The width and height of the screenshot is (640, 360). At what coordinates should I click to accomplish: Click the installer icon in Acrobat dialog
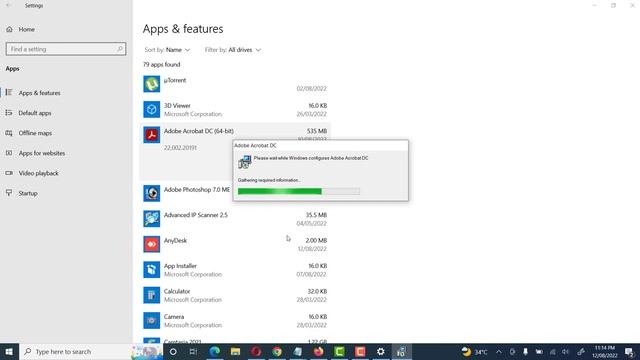click(x=244, y=162)
